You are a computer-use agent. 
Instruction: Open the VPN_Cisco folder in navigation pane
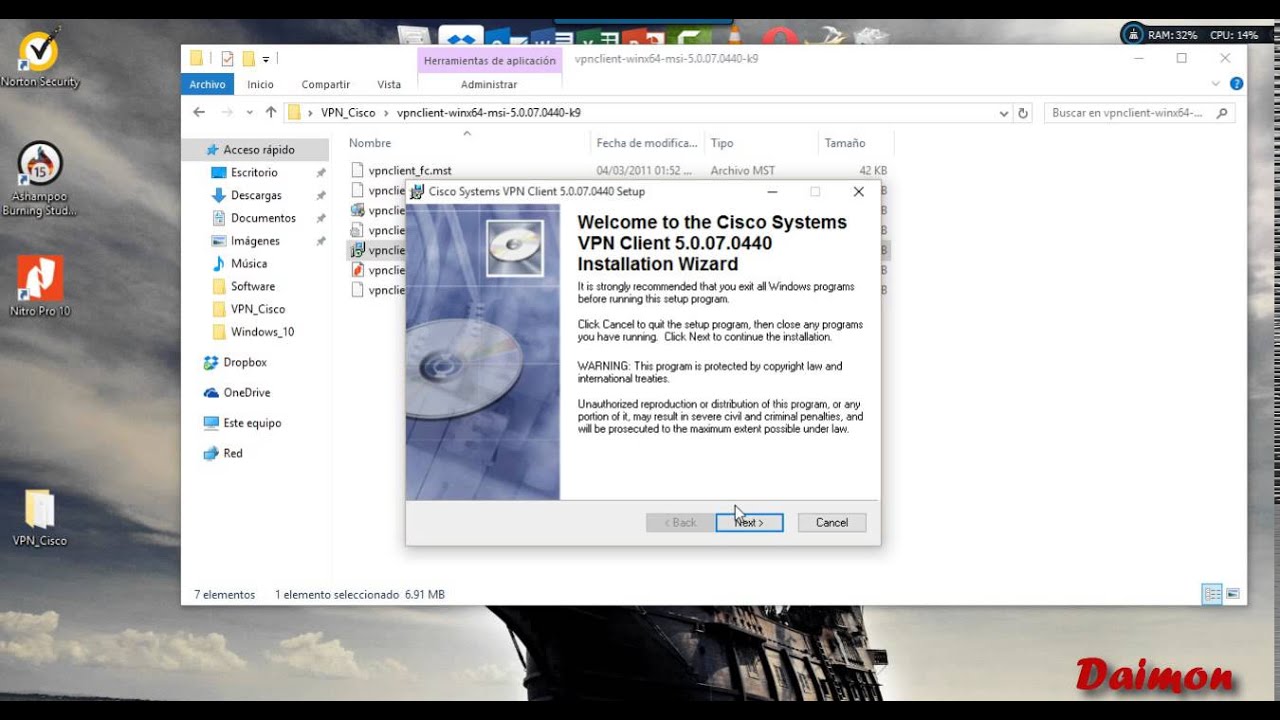257,309
